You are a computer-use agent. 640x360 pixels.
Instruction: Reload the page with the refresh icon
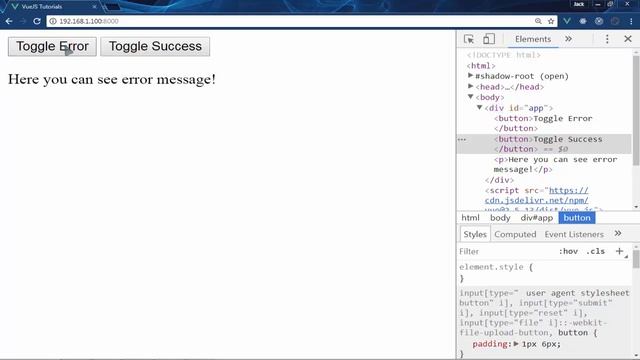pyautogui.click(x=37, y=21)
